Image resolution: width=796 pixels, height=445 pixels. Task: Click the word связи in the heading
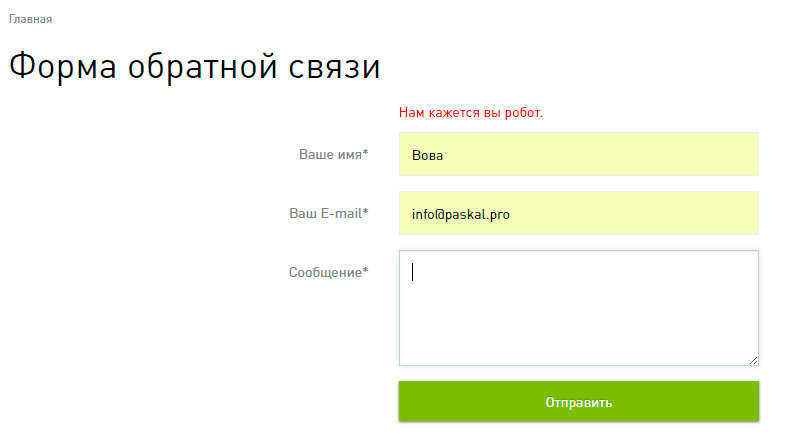point(331,66)
